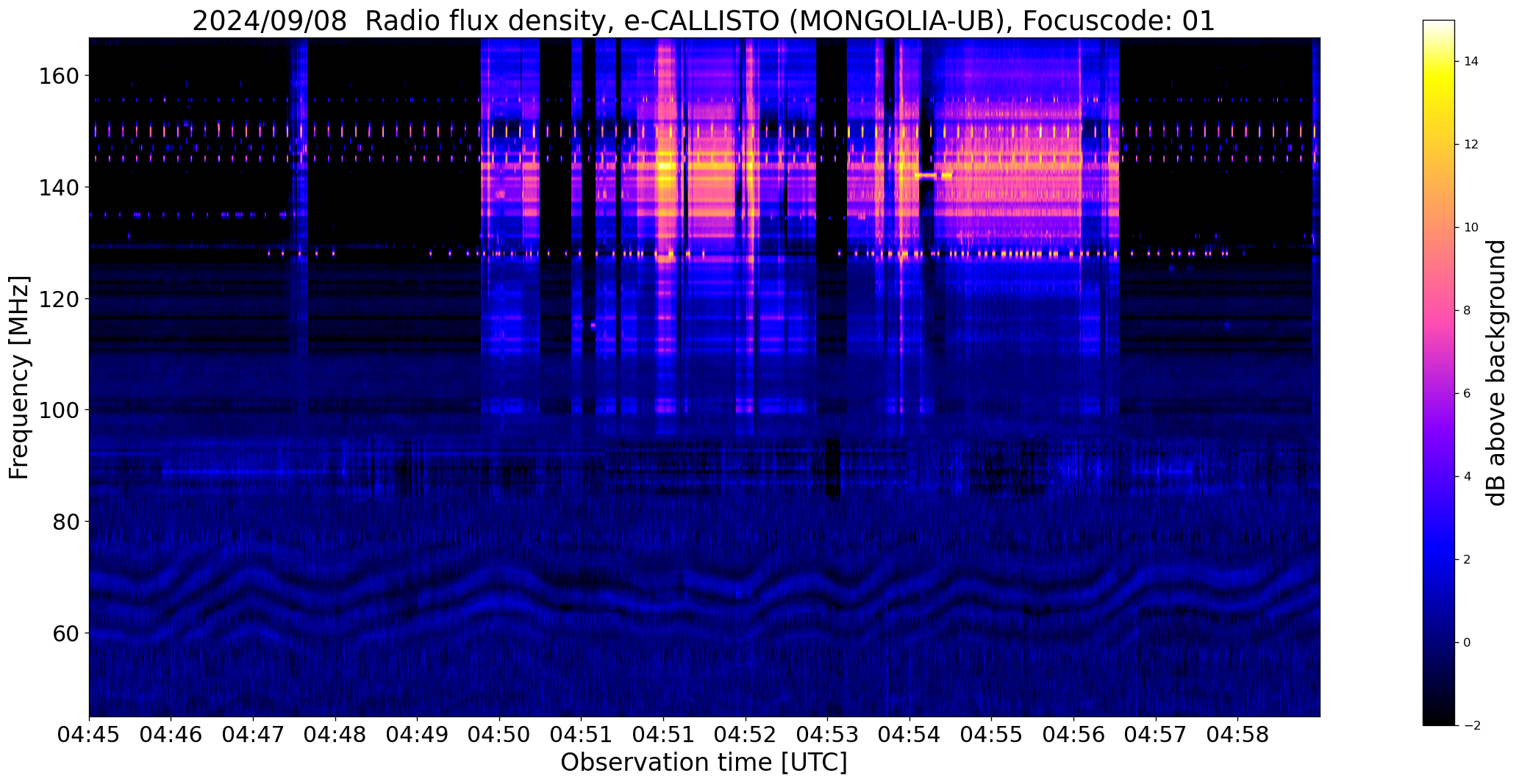The height and width of the screenshot is (784, 1519).
Task: Click the 04:54 time tick label
Action: [910, 736]
